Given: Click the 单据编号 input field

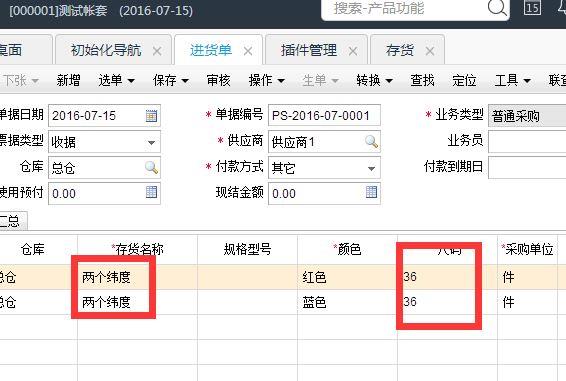Looking at the screenshot, I should click(x=324, y=116).
